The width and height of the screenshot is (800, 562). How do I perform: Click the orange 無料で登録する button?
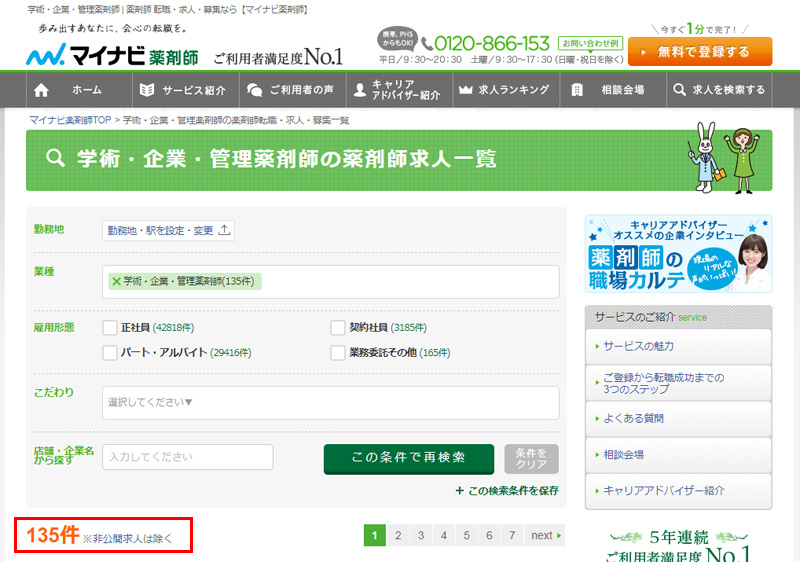click(x=700, y=51)
